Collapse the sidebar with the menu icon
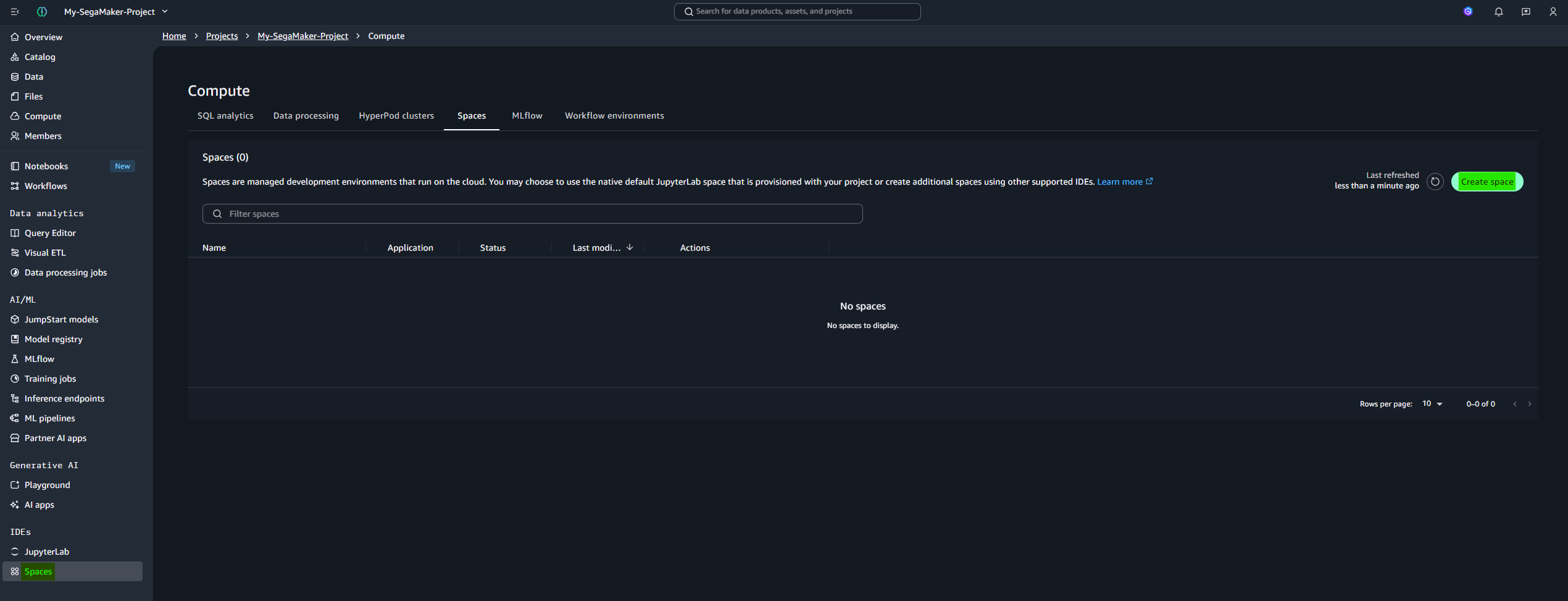Screen dimensions: 1568x601 [x=15, y=12]
